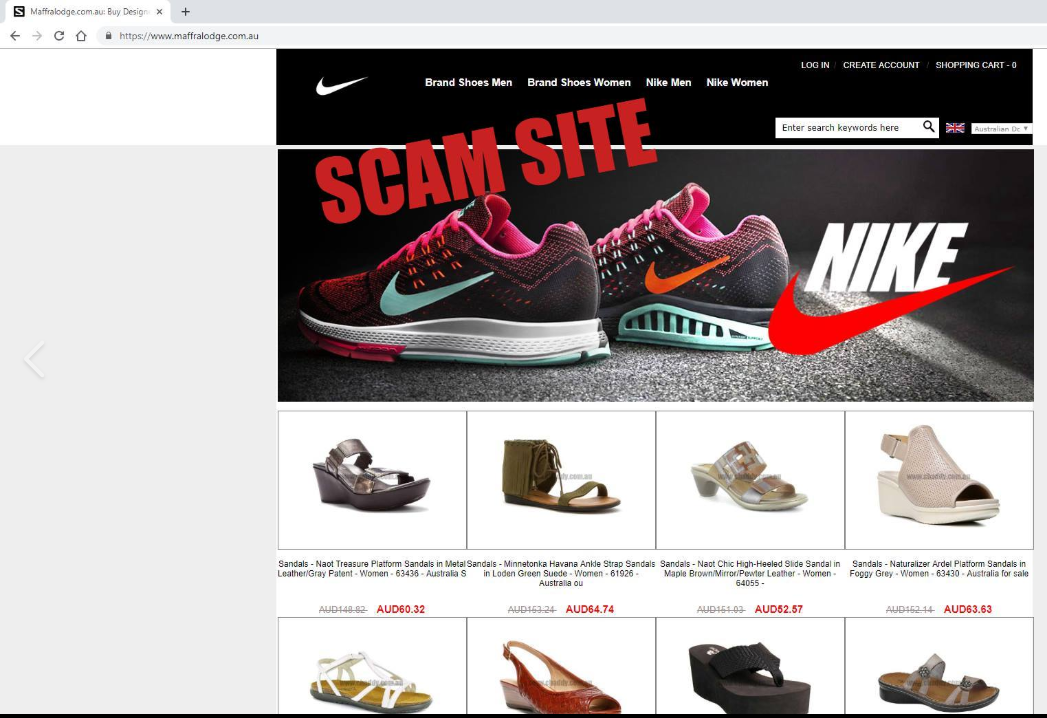This screenshot has height=718, width=1047.
Task: Click the Naturalizer Ardel Platform Sandals title
Action: [x=939, y=568]
